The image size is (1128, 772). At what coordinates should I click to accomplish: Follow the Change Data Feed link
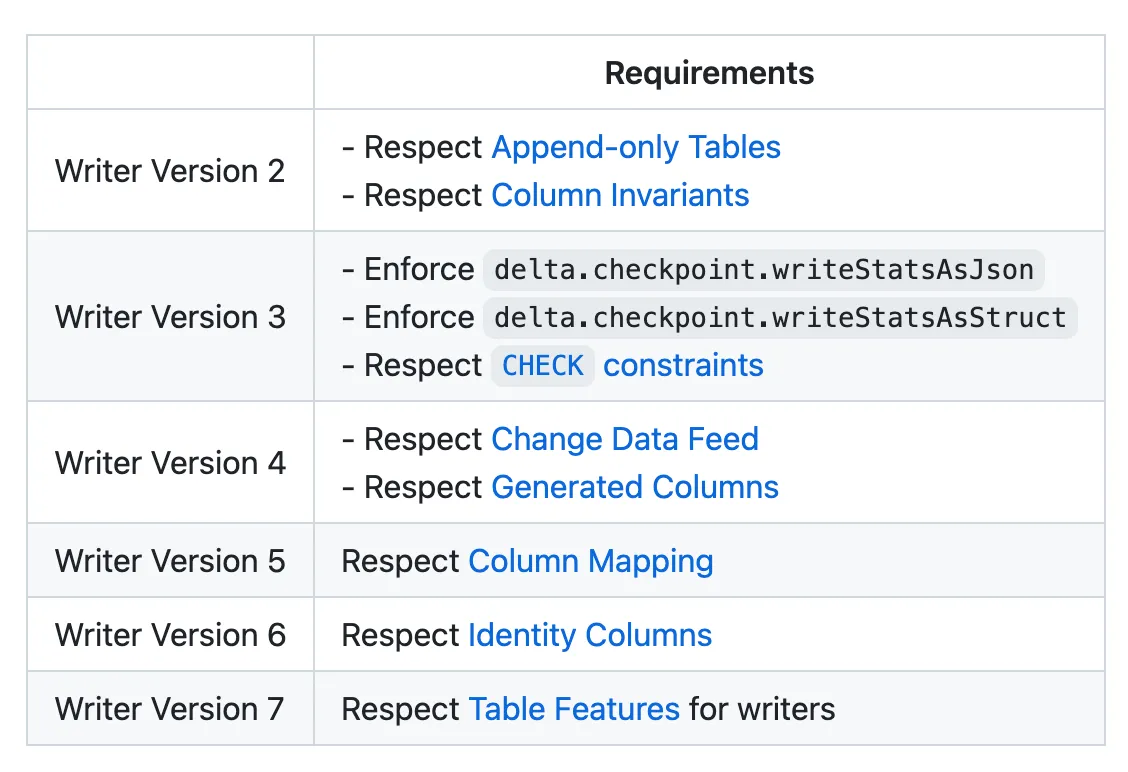pyautogui.click(x=624, y=439)
